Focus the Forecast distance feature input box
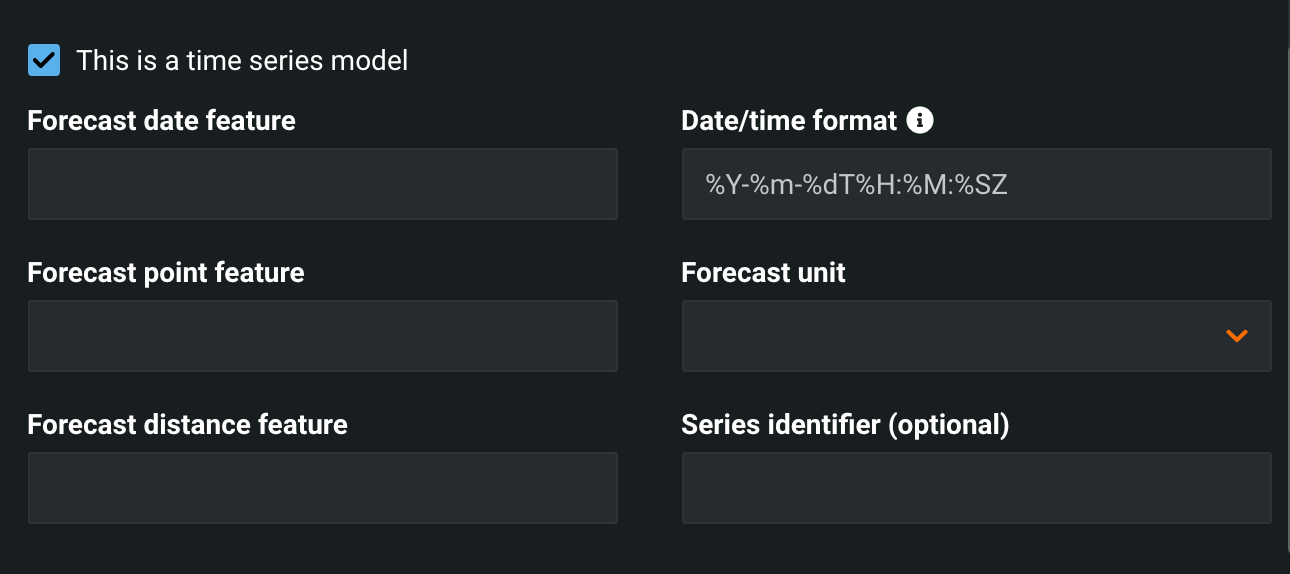Screen dimensions: 1290x574 (322, 488)
